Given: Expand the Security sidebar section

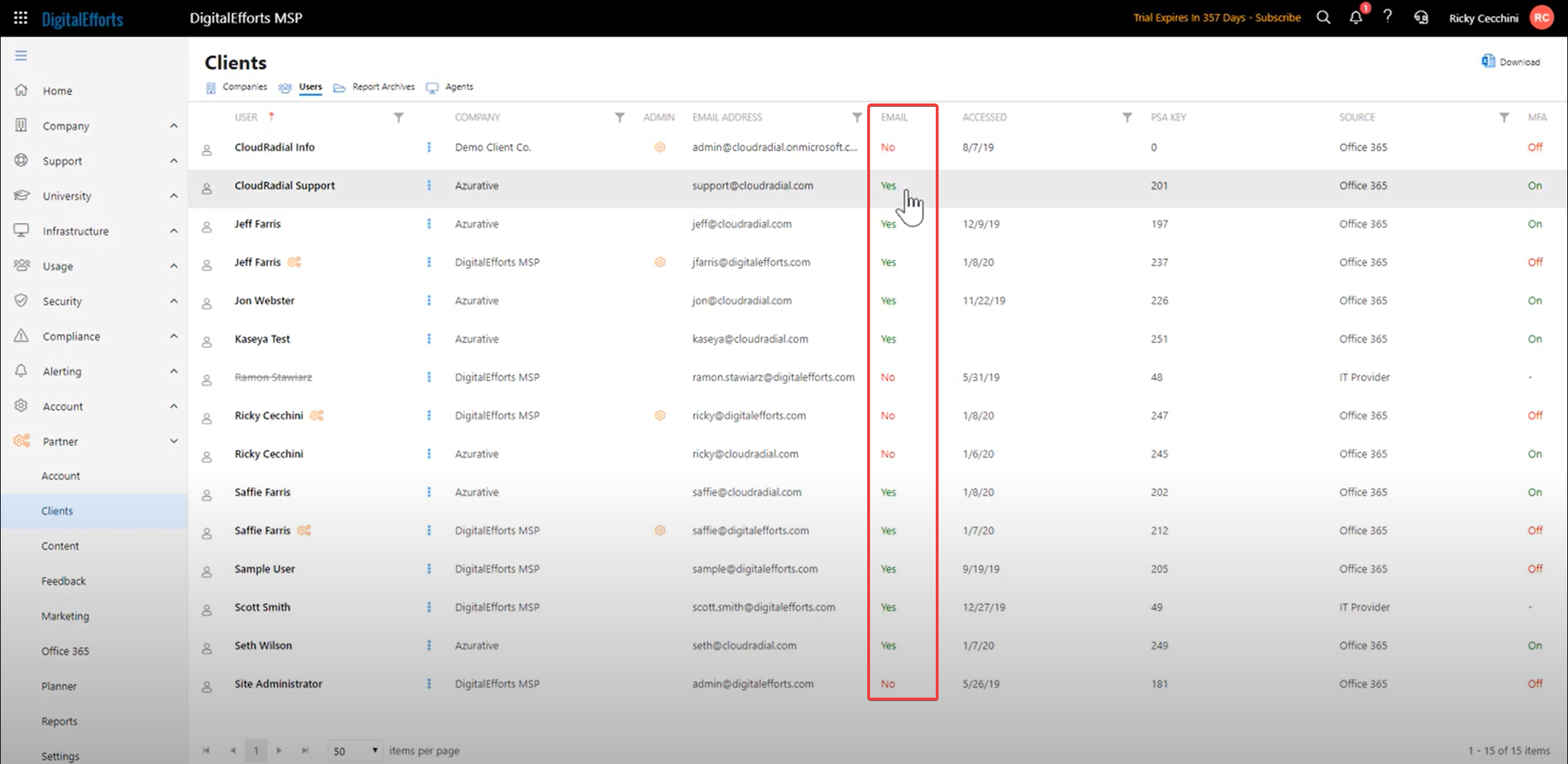Looking at the screenshot, I should click(x=173, y=301).
